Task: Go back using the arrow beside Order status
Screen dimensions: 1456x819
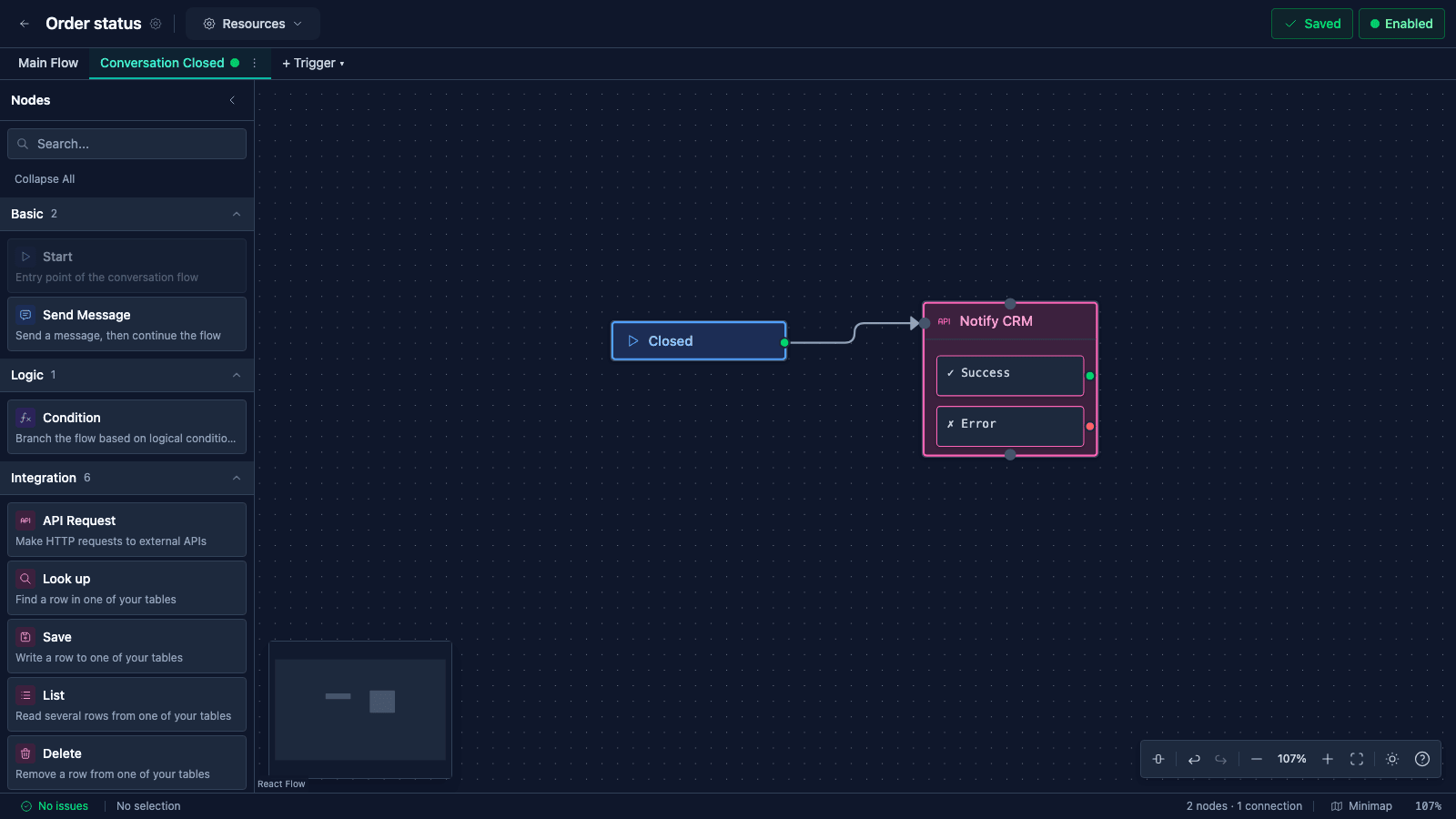Action: click(25, 24)
